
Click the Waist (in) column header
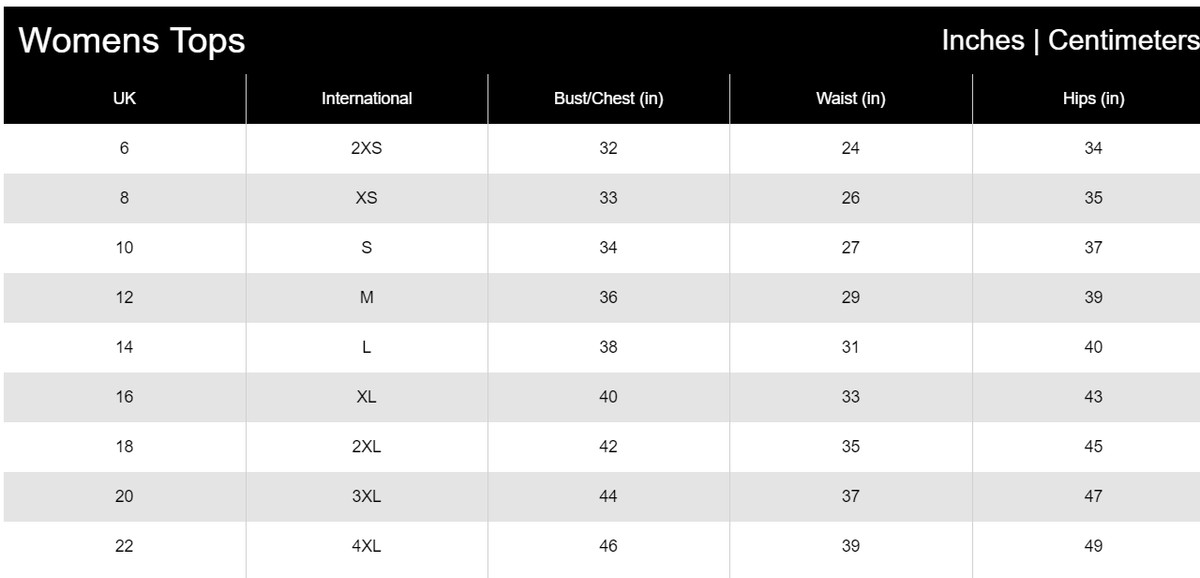click(x=850, y=98)
